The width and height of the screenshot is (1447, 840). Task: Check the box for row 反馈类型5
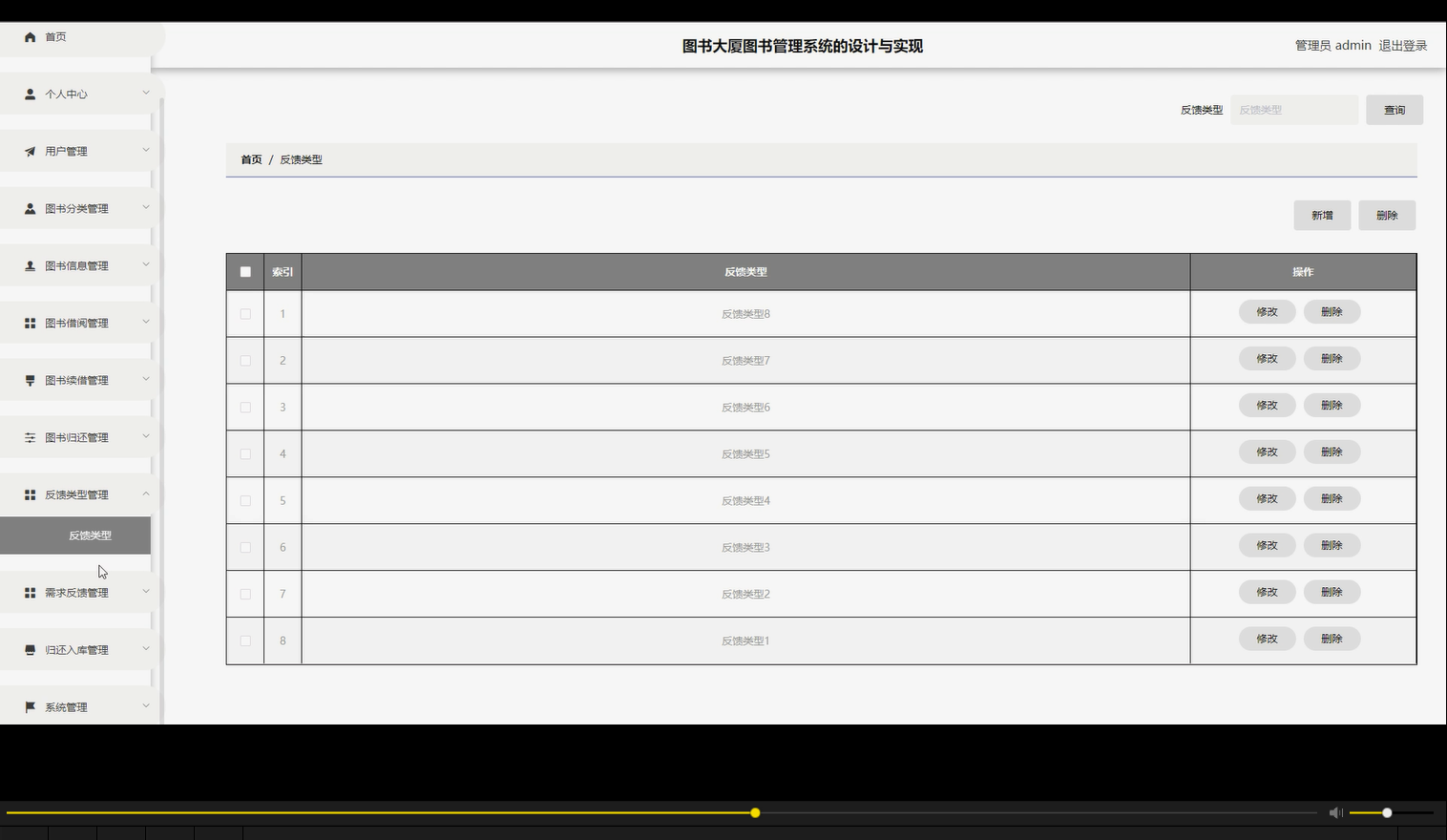(245, 454)
